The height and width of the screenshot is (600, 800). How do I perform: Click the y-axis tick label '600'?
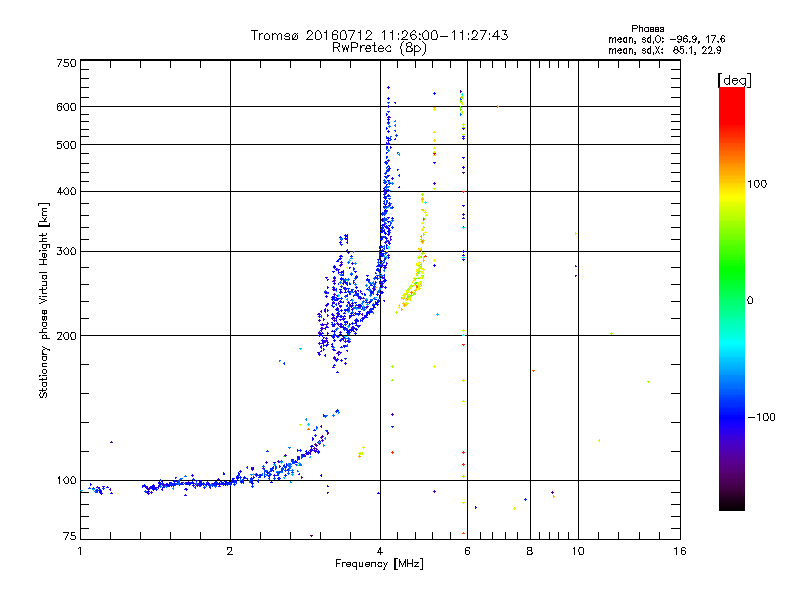(67, 107)
